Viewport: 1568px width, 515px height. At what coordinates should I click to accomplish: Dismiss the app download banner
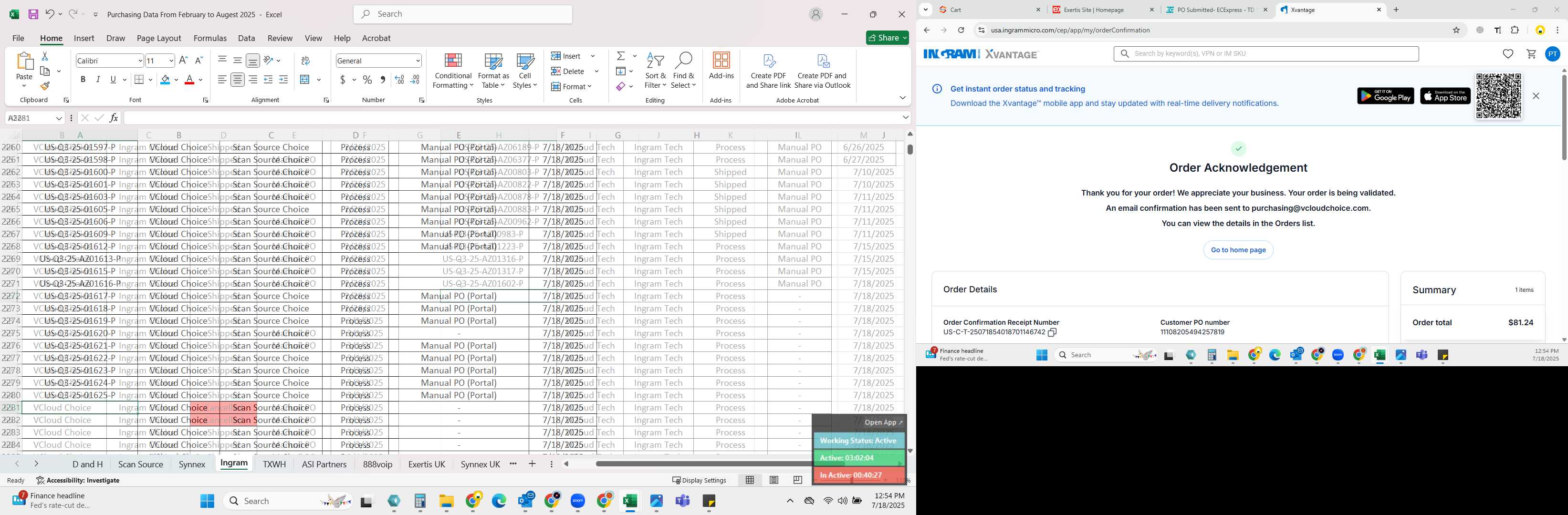pos(1536,96)
